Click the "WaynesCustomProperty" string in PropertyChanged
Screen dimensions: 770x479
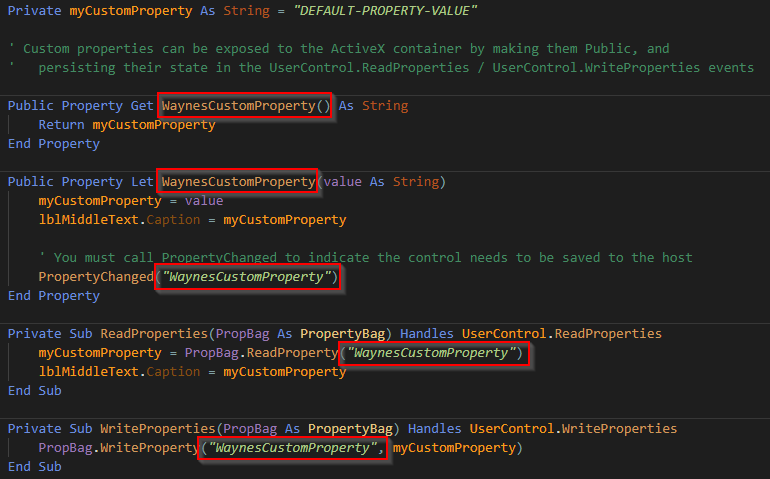[x=247, y=277]
